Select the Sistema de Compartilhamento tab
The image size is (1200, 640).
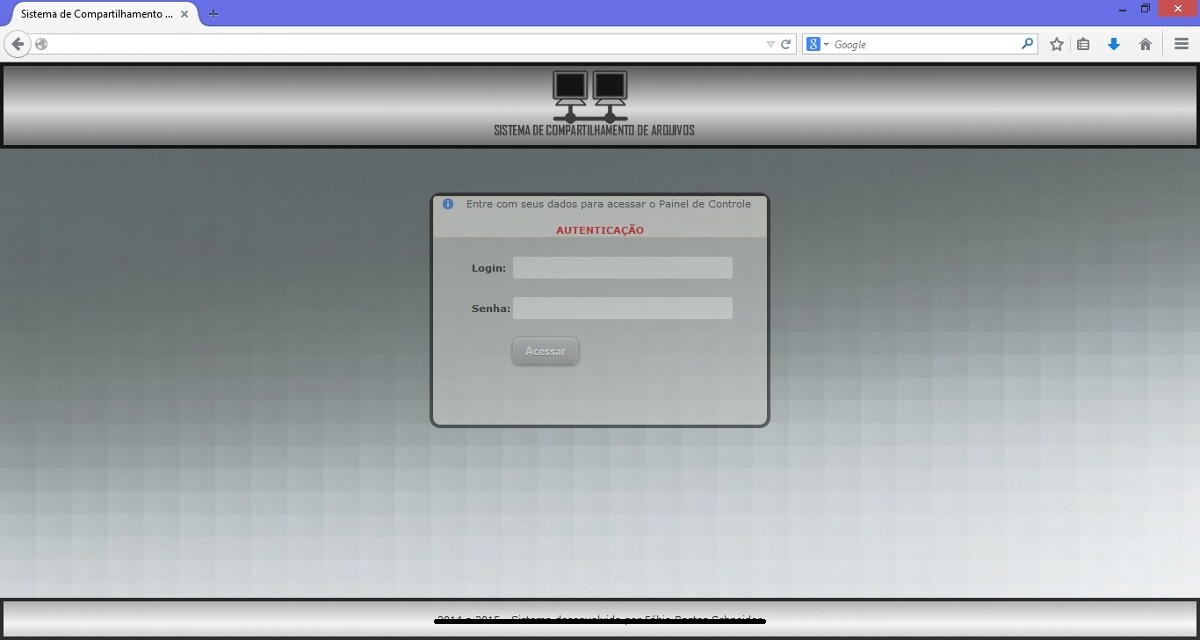click(96, 14)
